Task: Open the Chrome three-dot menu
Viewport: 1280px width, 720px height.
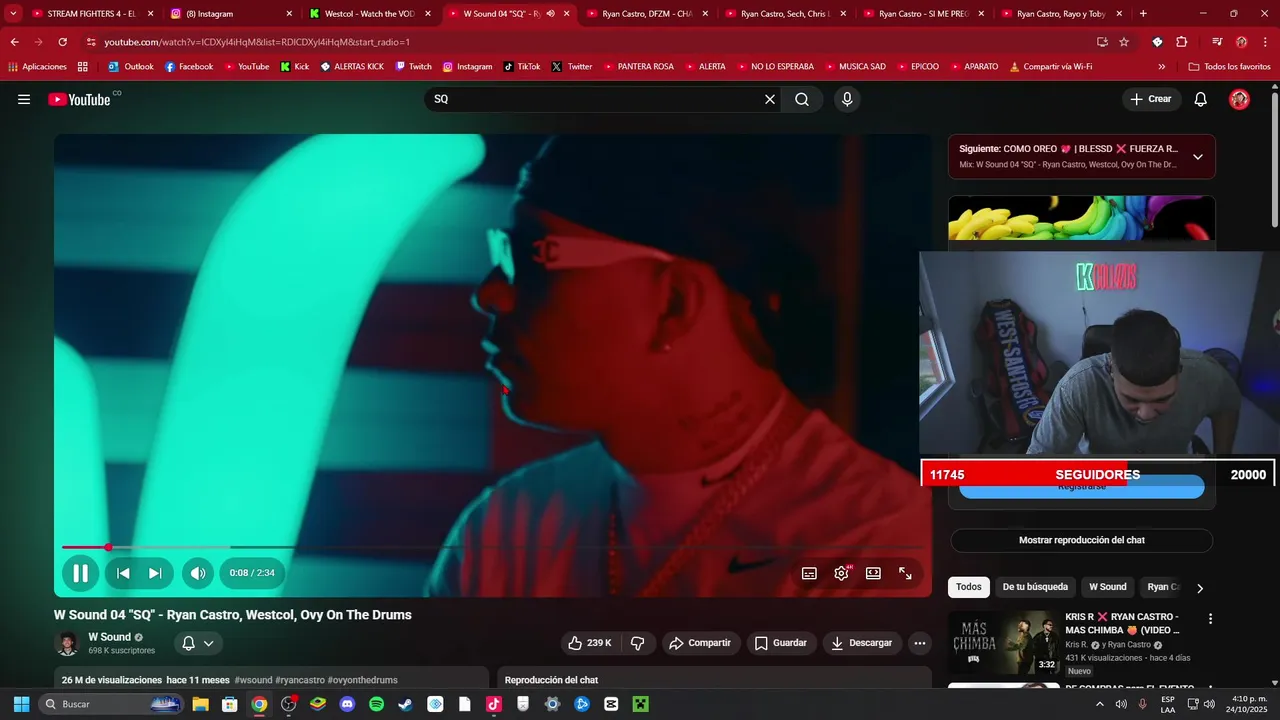Action: click(x=1265, y=42)
